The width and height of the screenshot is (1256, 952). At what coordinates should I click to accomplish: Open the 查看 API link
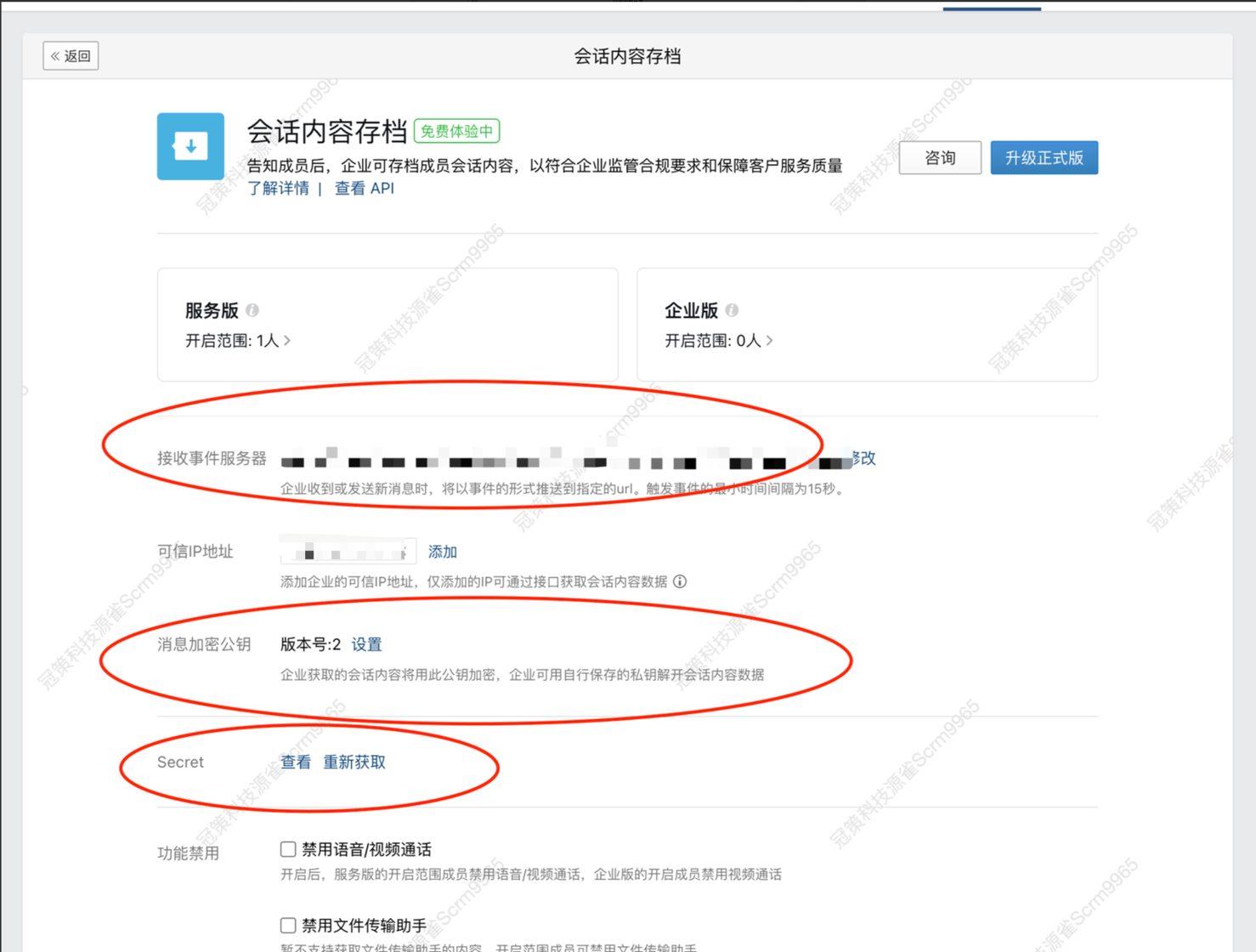pos(365,189)
